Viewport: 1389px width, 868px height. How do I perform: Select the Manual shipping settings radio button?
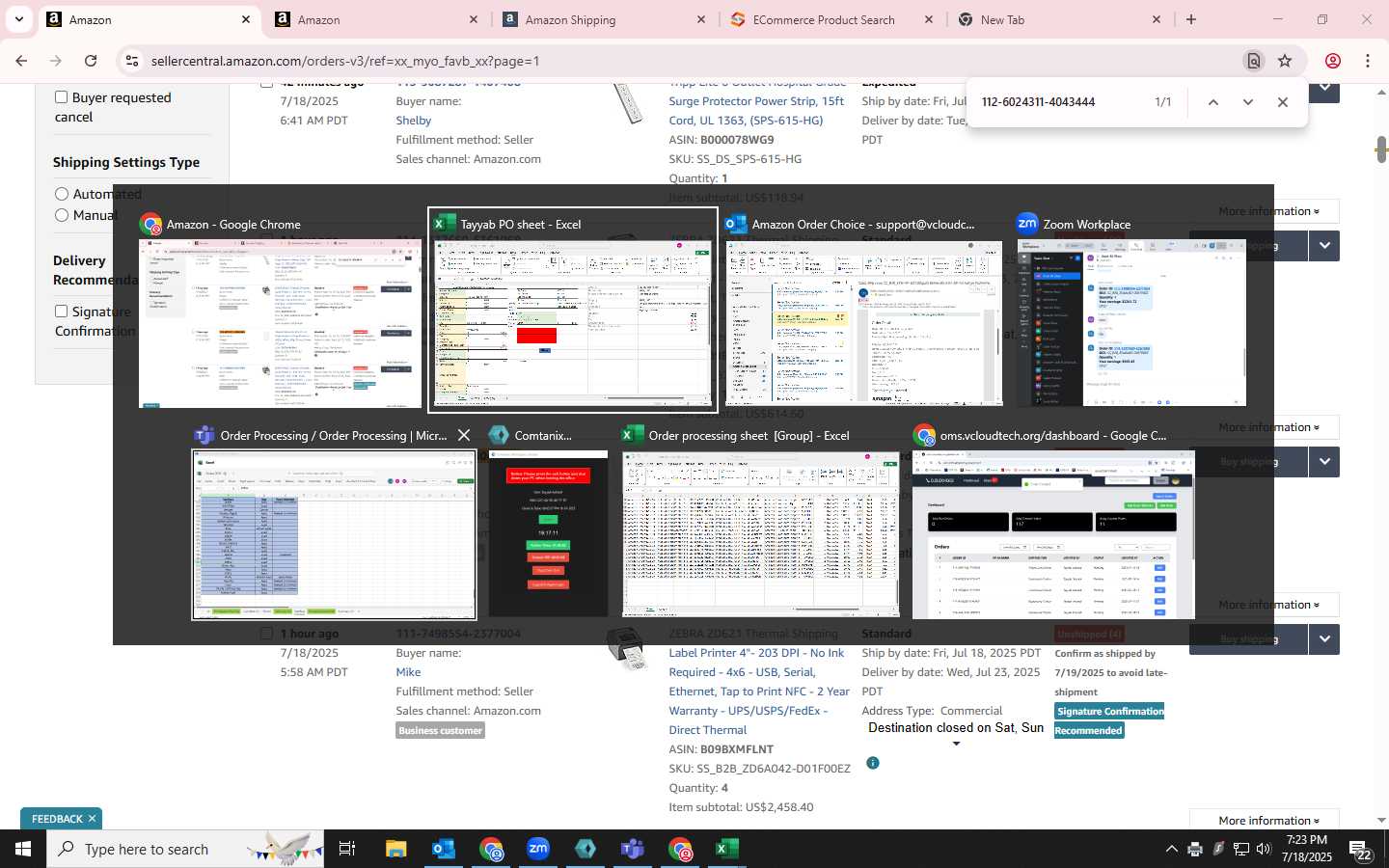[x=62, y=215]
